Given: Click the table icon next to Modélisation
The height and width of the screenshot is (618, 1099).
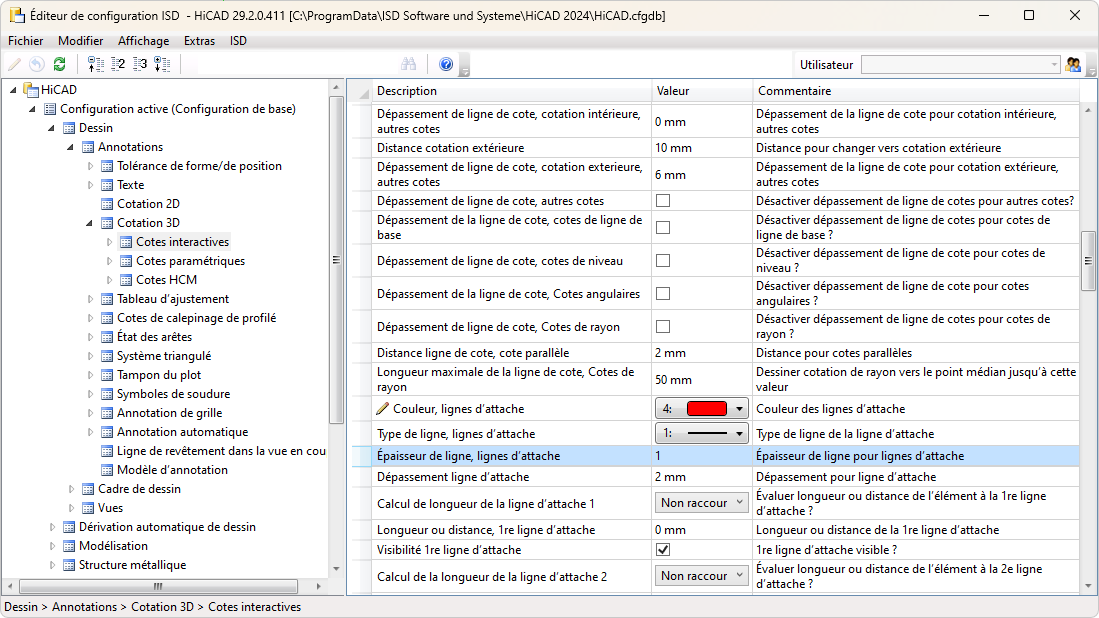Looking at the screenshot, I should (69, 546).
